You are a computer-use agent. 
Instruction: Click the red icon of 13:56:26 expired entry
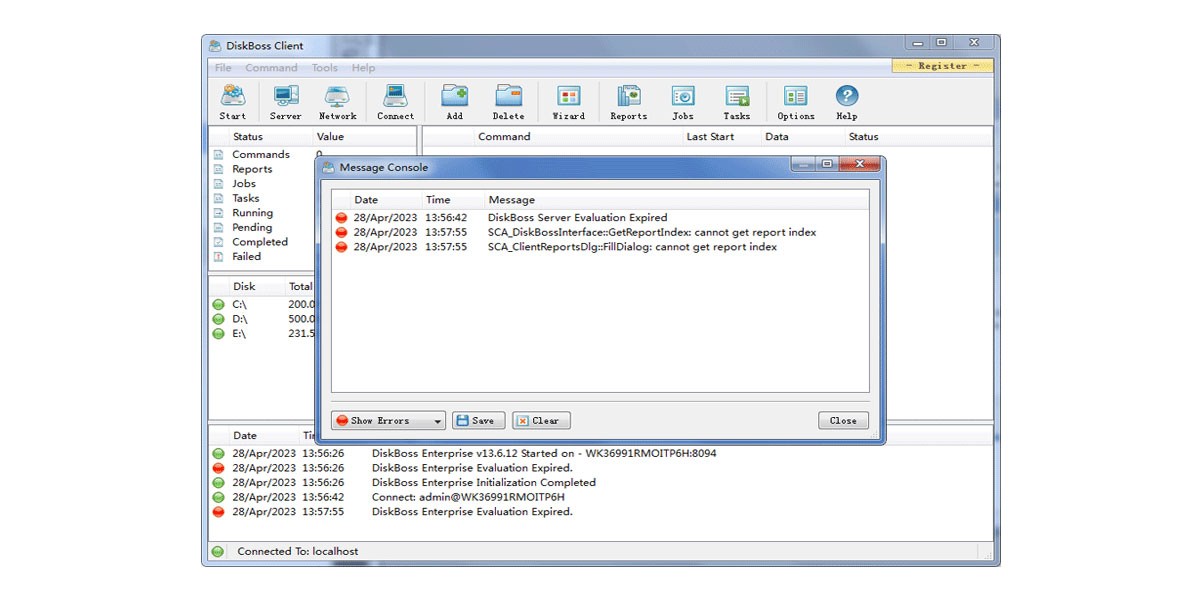coord(218,468)
